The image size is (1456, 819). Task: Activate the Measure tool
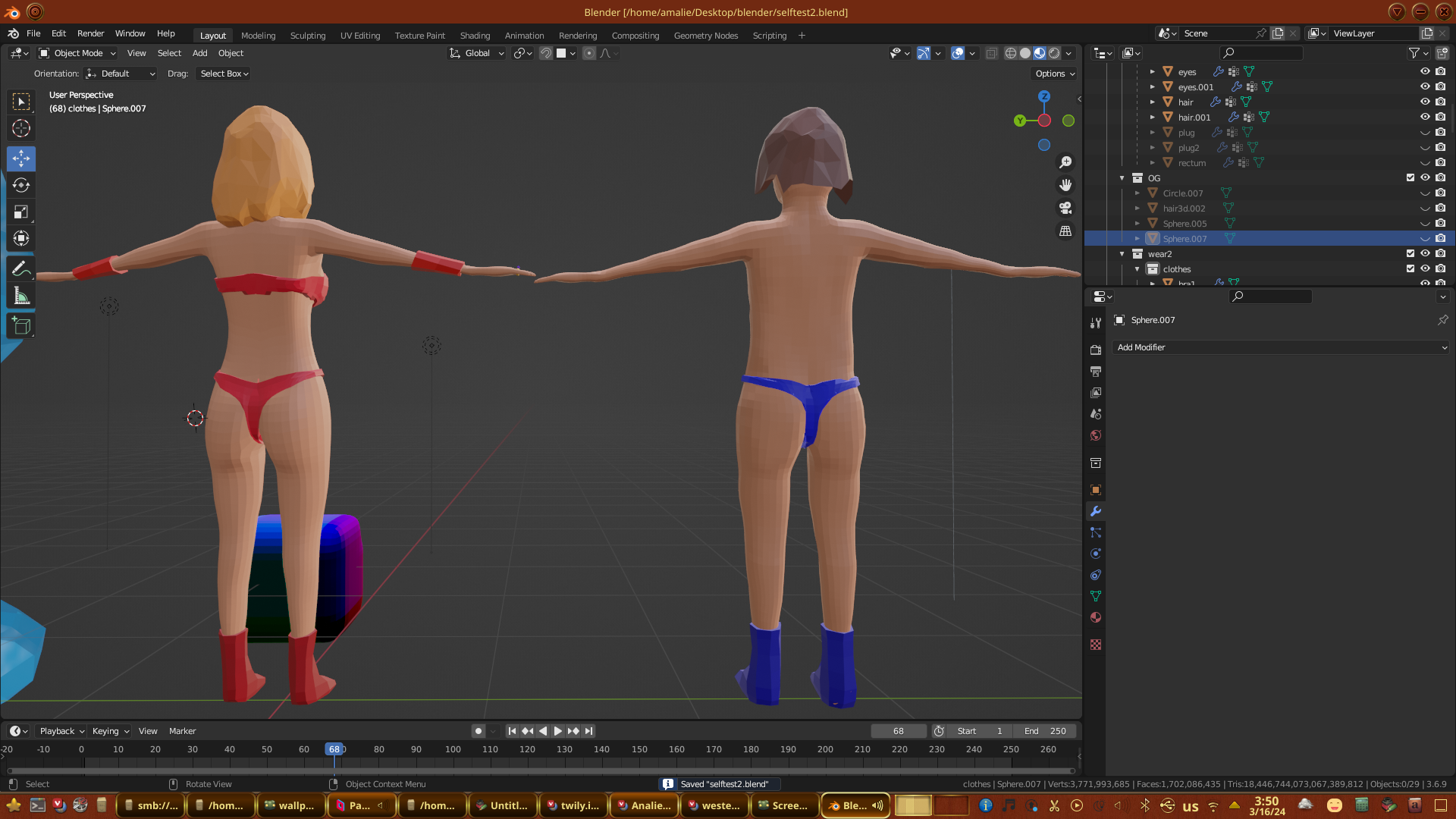pos(21,297)
